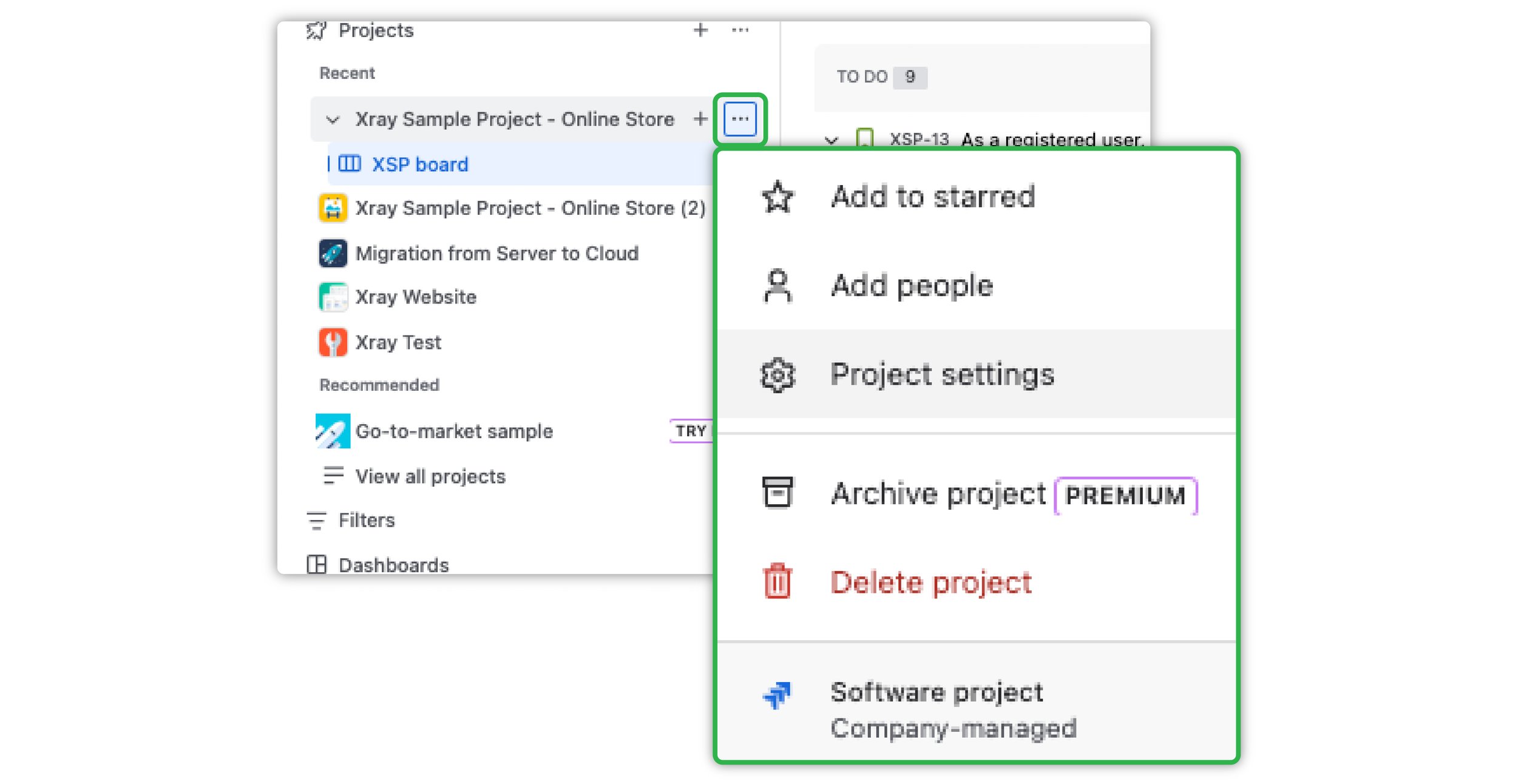Click the trash icon beside Delete project
The image size is (1524, 784).
(x=777, y=581)
